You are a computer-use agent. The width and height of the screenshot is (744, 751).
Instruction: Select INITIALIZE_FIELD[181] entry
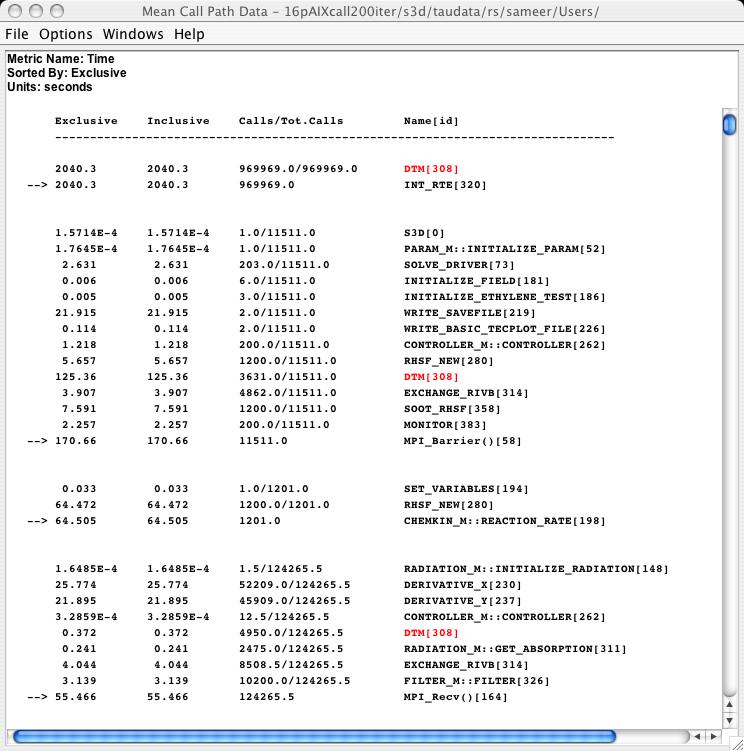(x=477, y=281)
